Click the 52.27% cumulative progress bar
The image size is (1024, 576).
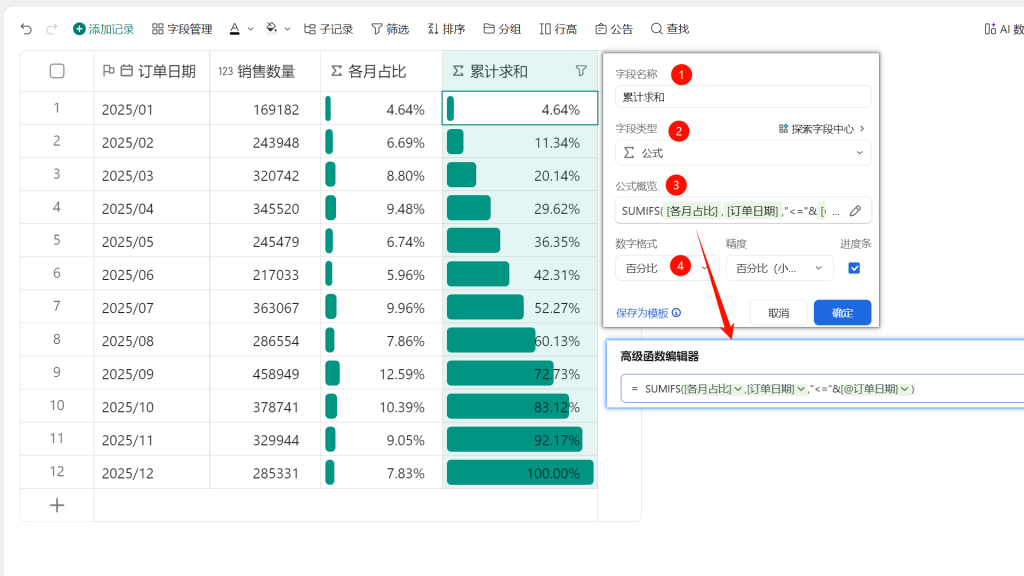pos(485,307)
